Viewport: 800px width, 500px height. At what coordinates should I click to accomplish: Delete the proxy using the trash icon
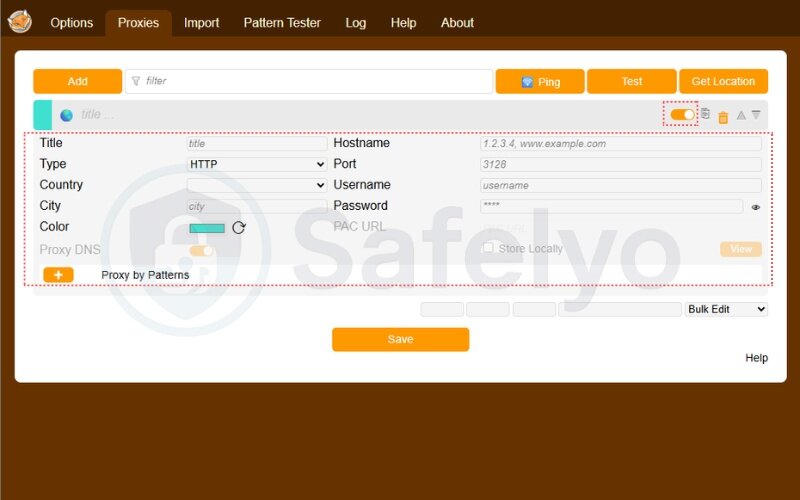723,118
